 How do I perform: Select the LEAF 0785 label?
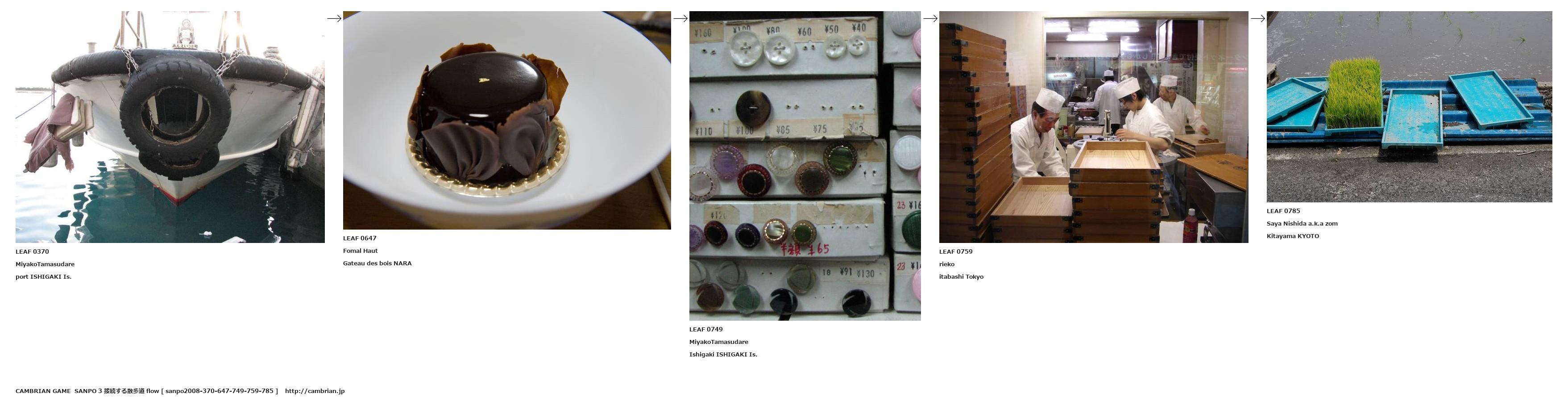click(x=1283, y=211)
